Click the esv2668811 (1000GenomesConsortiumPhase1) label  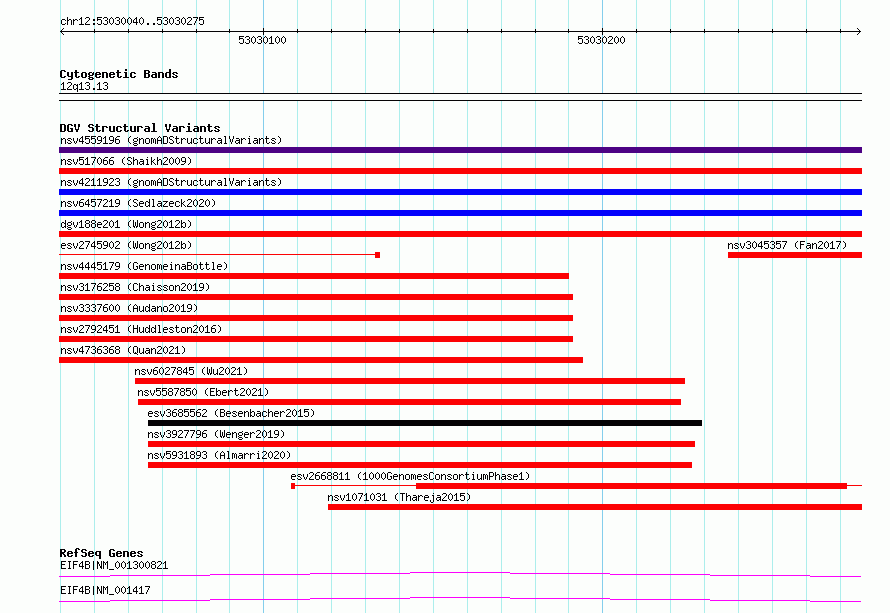coord(410,476)
